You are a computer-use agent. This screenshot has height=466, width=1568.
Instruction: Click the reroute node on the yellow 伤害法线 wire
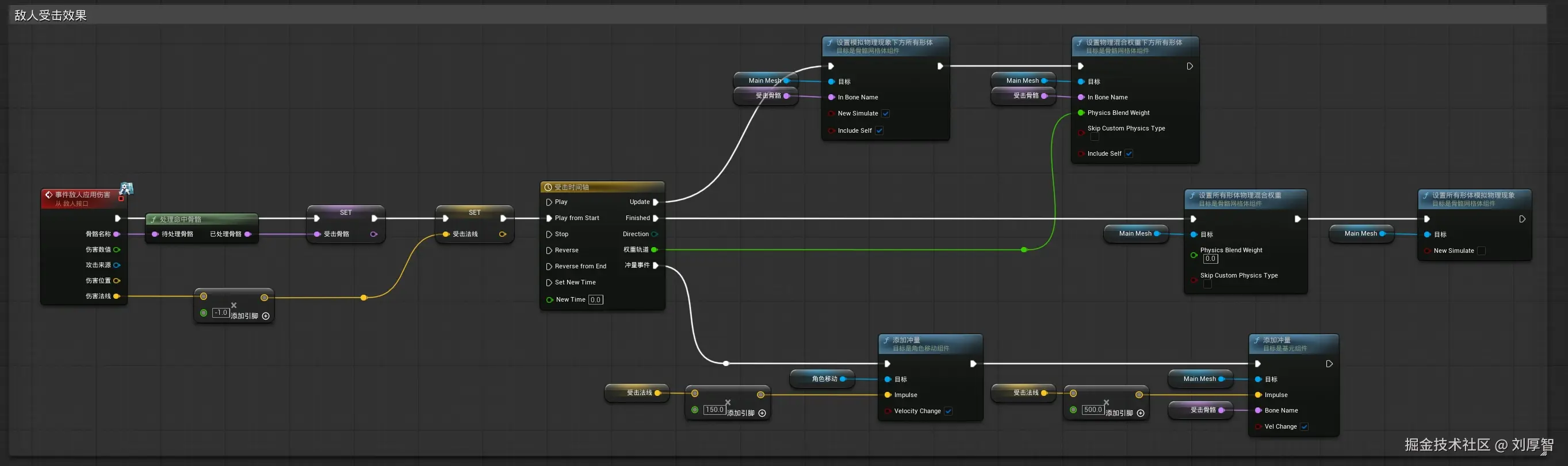pyautogui.click(x=364, y=298)
